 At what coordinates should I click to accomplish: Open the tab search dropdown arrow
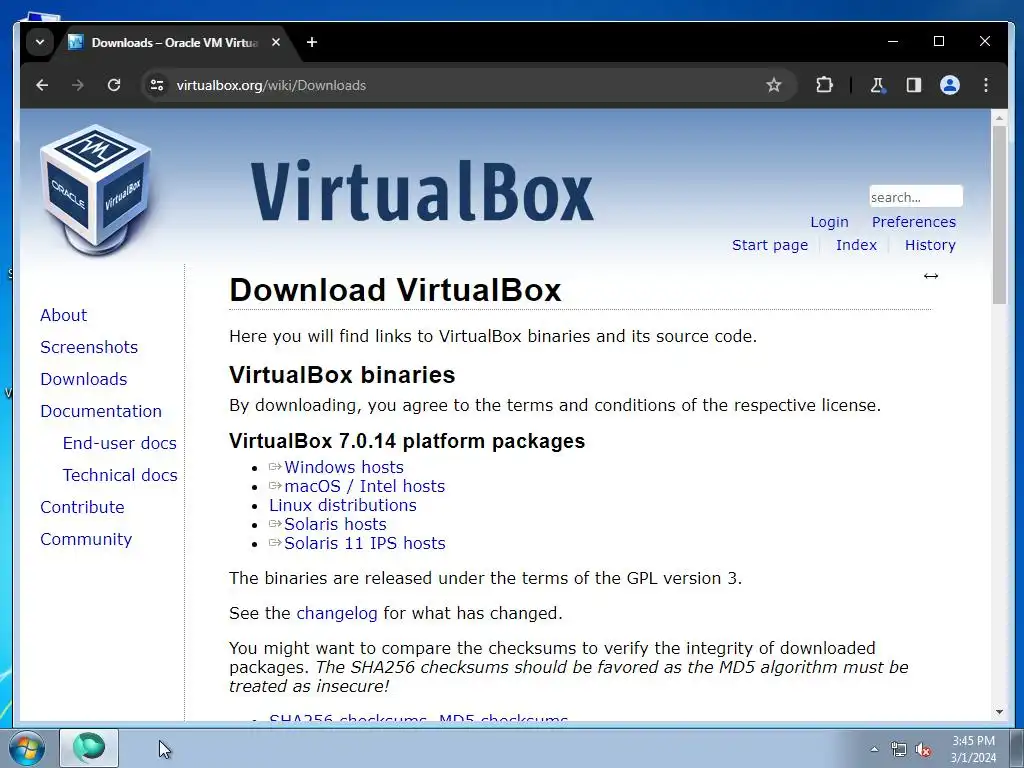[40, 42]
